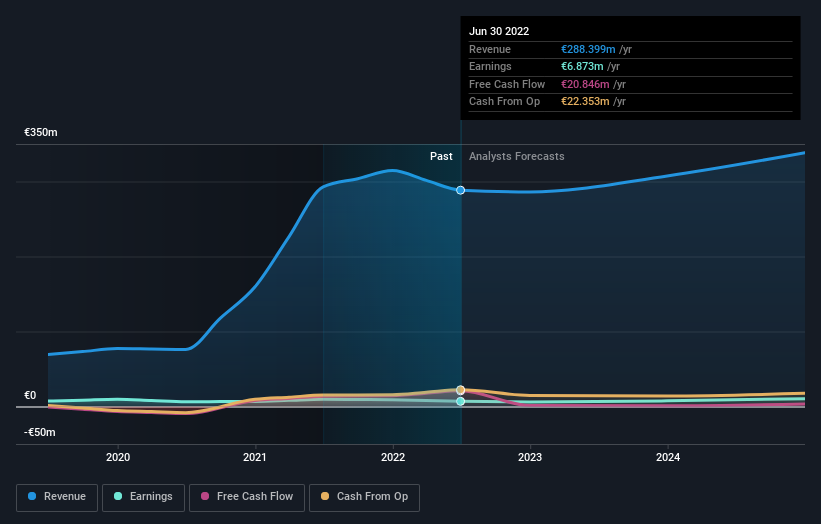
Task: Click the Cash From Op orange data point marker
Action: click(460, 390)
